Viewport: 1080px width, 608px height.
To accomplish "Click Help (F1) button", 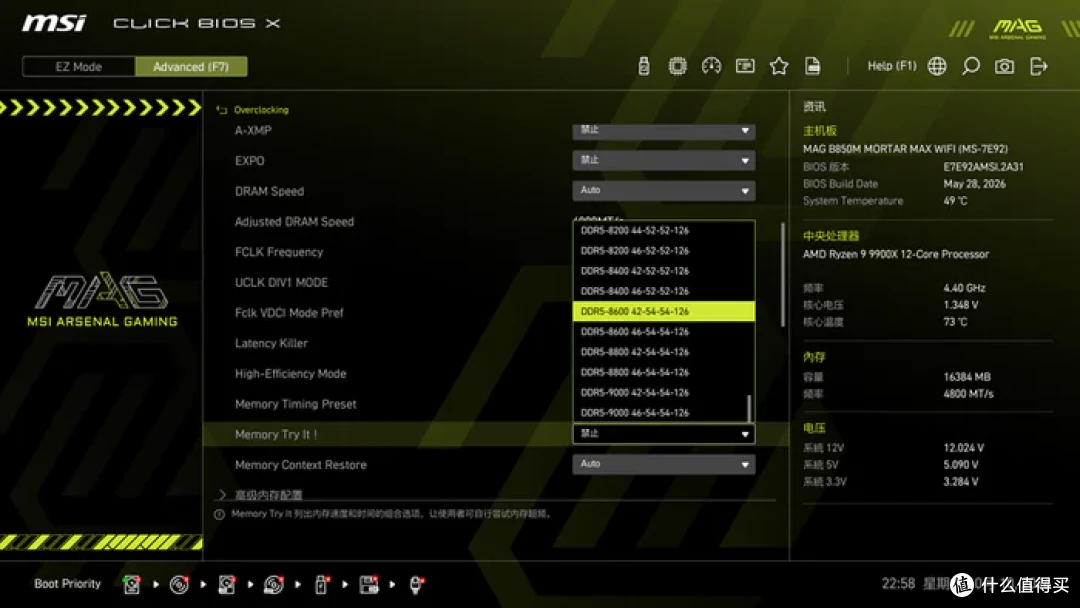I will click(x=891, y=66).
